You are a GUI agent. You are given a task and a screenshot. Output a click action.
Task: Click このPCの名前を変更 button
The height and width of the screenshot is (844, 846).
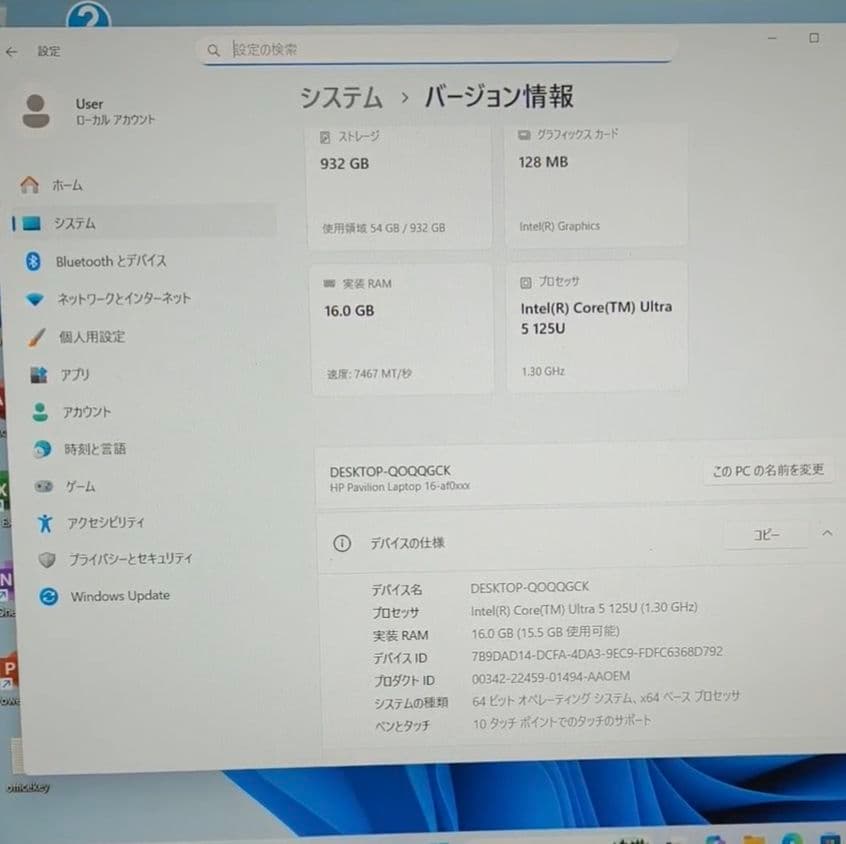(x=768, y=471)
